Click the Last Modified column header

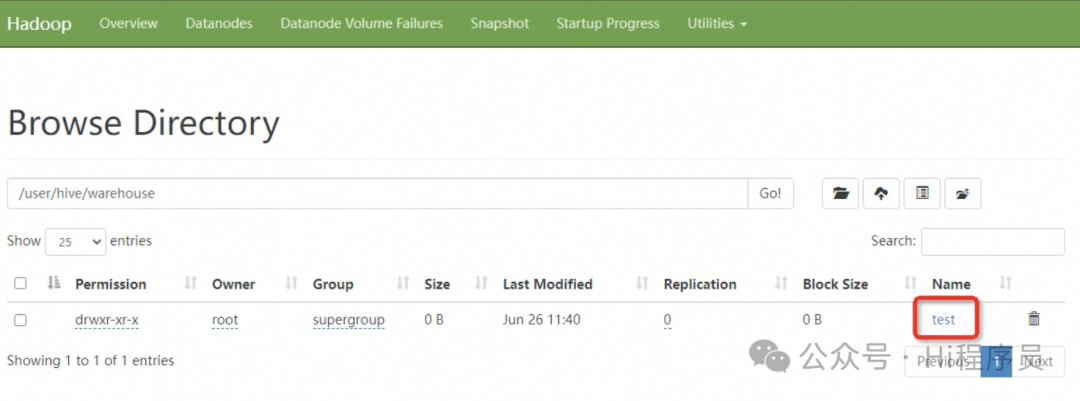pyautogui.click(x=548, y=284)
